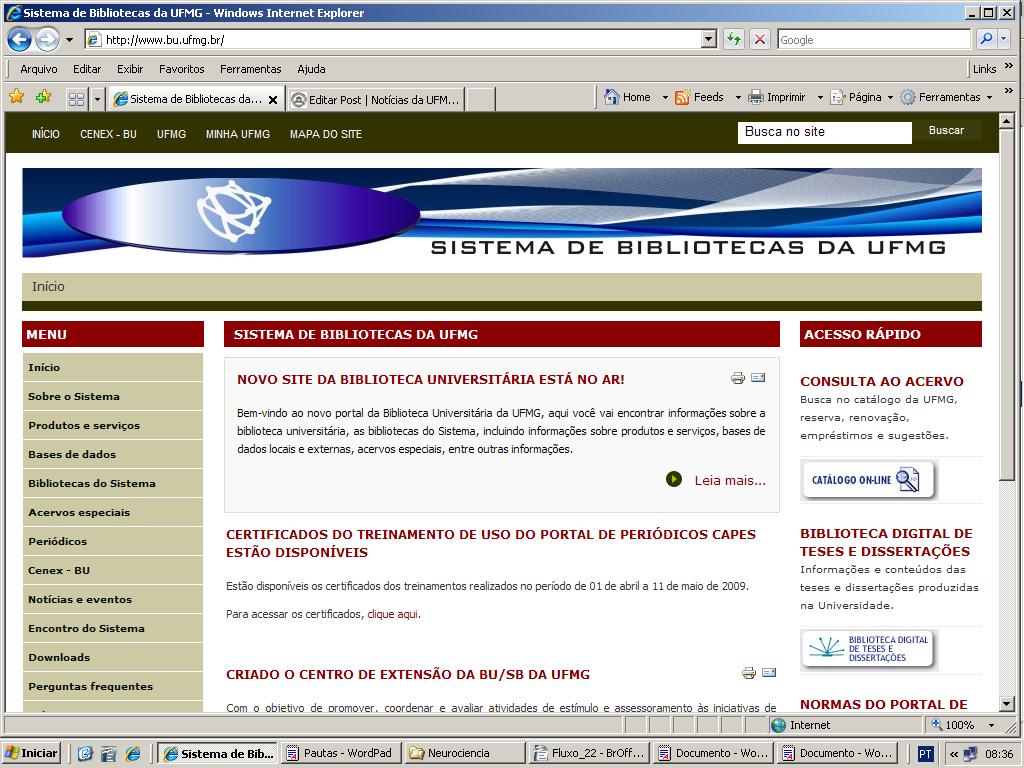This screenshot has width=1024, height=768.
Task: Switch to 'Pautas - WordPad' taskbar window
Action: tap(340, 754)
